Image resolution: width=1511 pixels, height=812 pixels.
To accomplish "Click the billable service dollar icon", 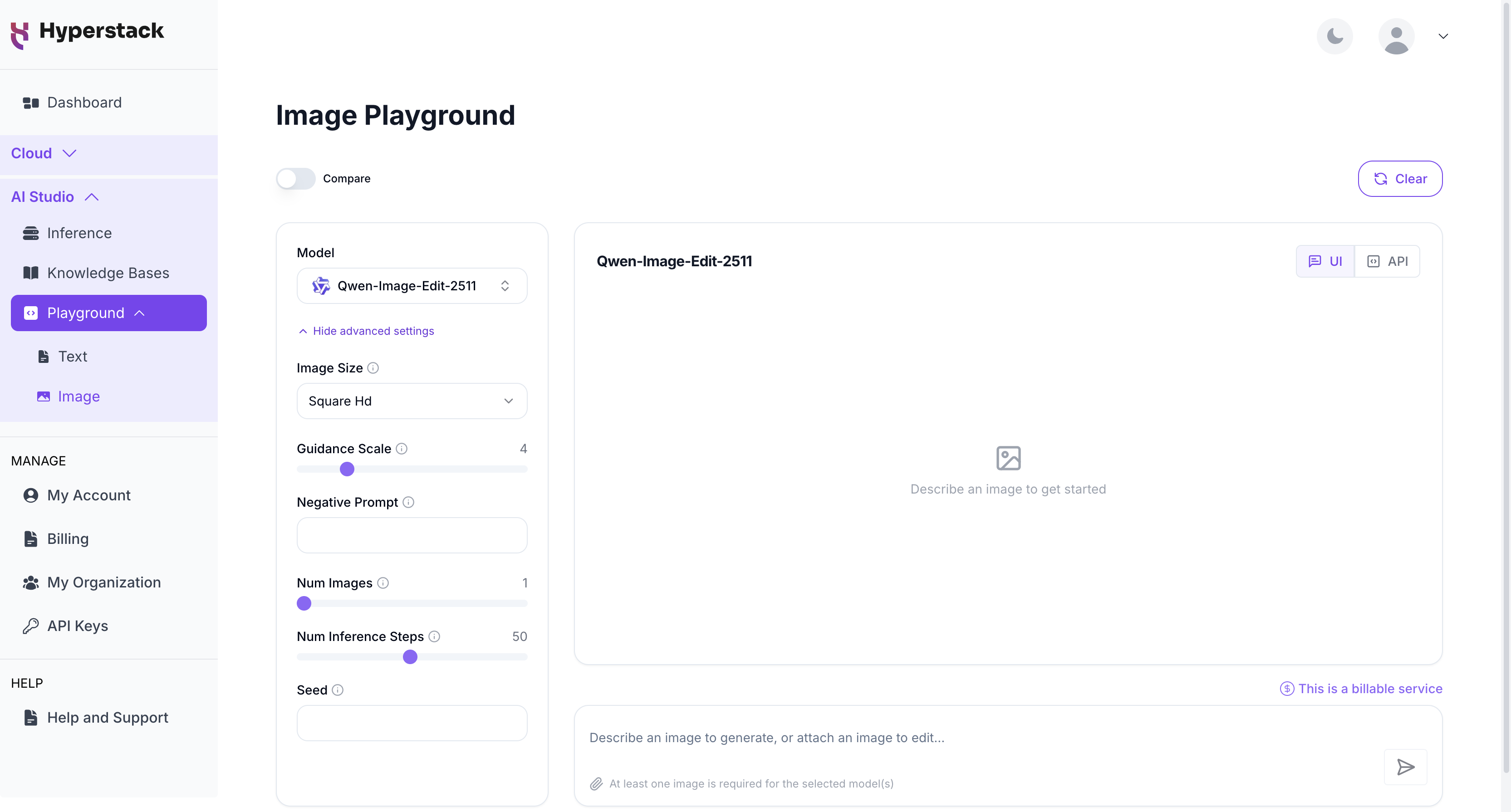I will 1286,689.
